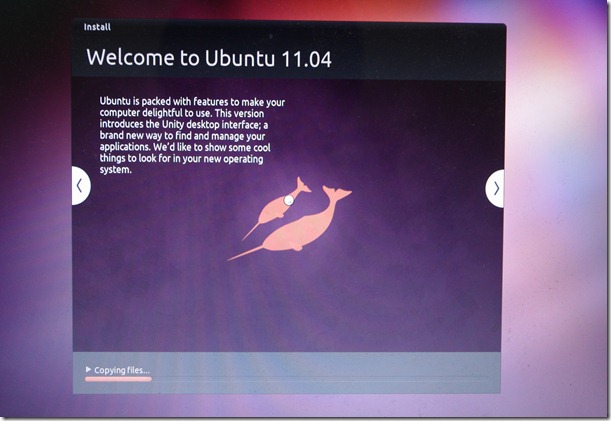Screen dimensions: 611x421
Task: Go back to the previous installer slide
Action: (81, 186)
